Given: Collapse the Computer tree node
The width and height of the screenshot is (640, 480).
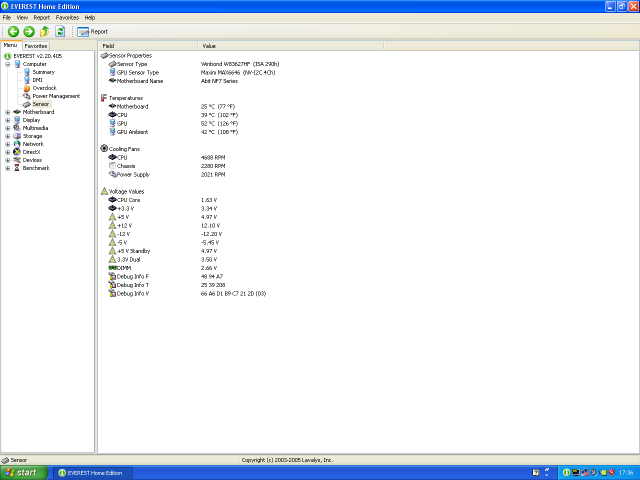Looking at the screenshot, I should coord(7,64).
